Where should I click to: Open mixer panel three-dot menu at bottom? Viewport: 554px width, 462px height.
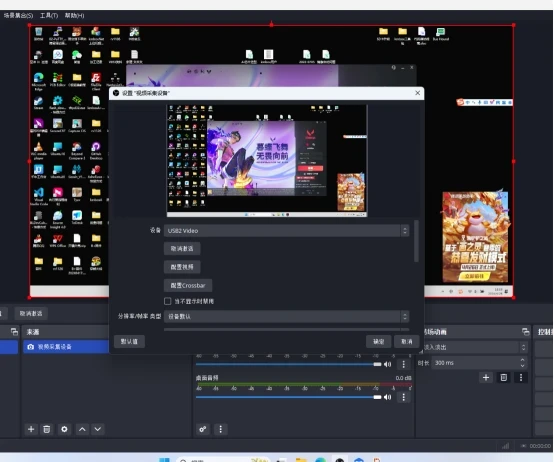click(221, 429)
